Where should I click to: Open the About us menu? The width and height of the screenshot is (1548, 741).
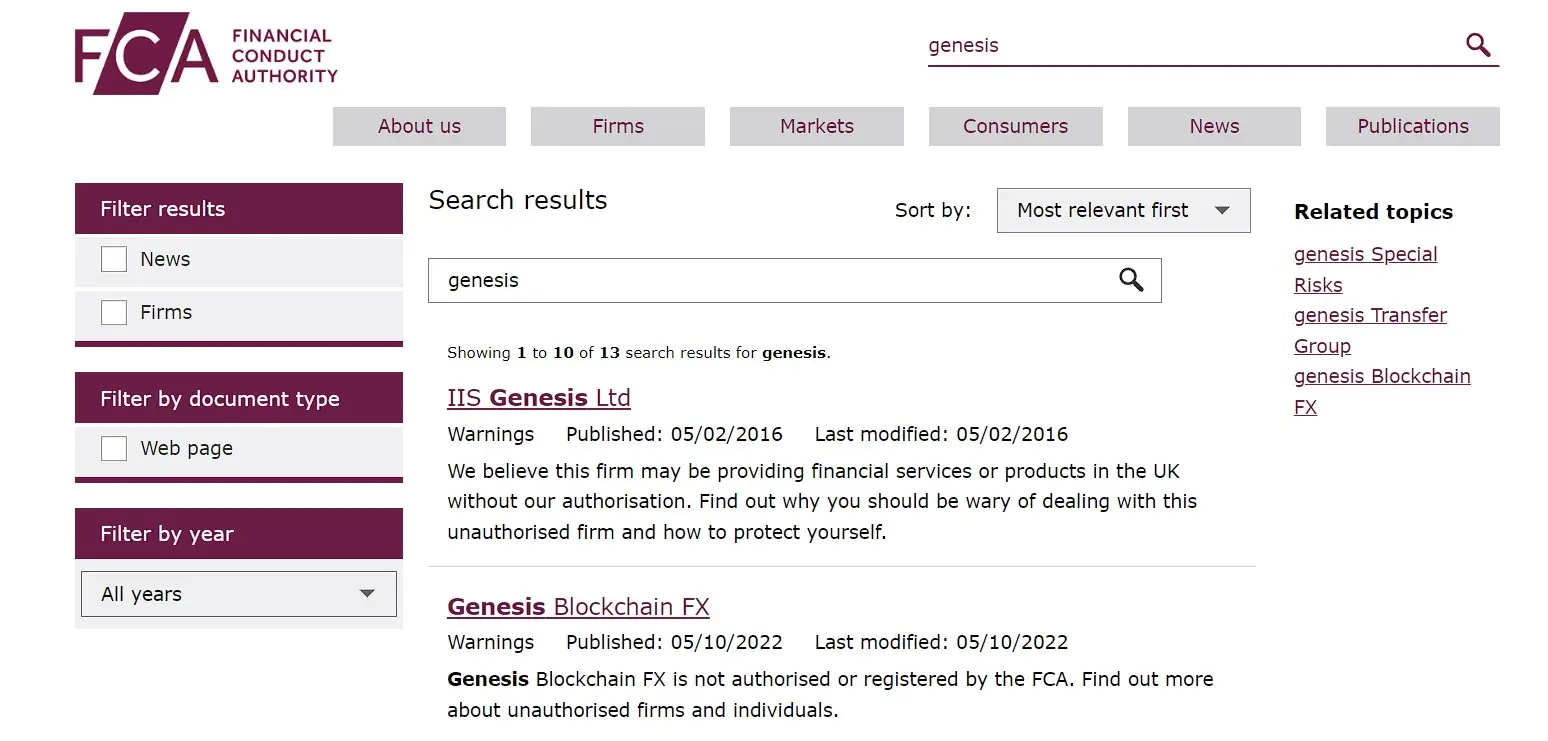click(419, 126)
